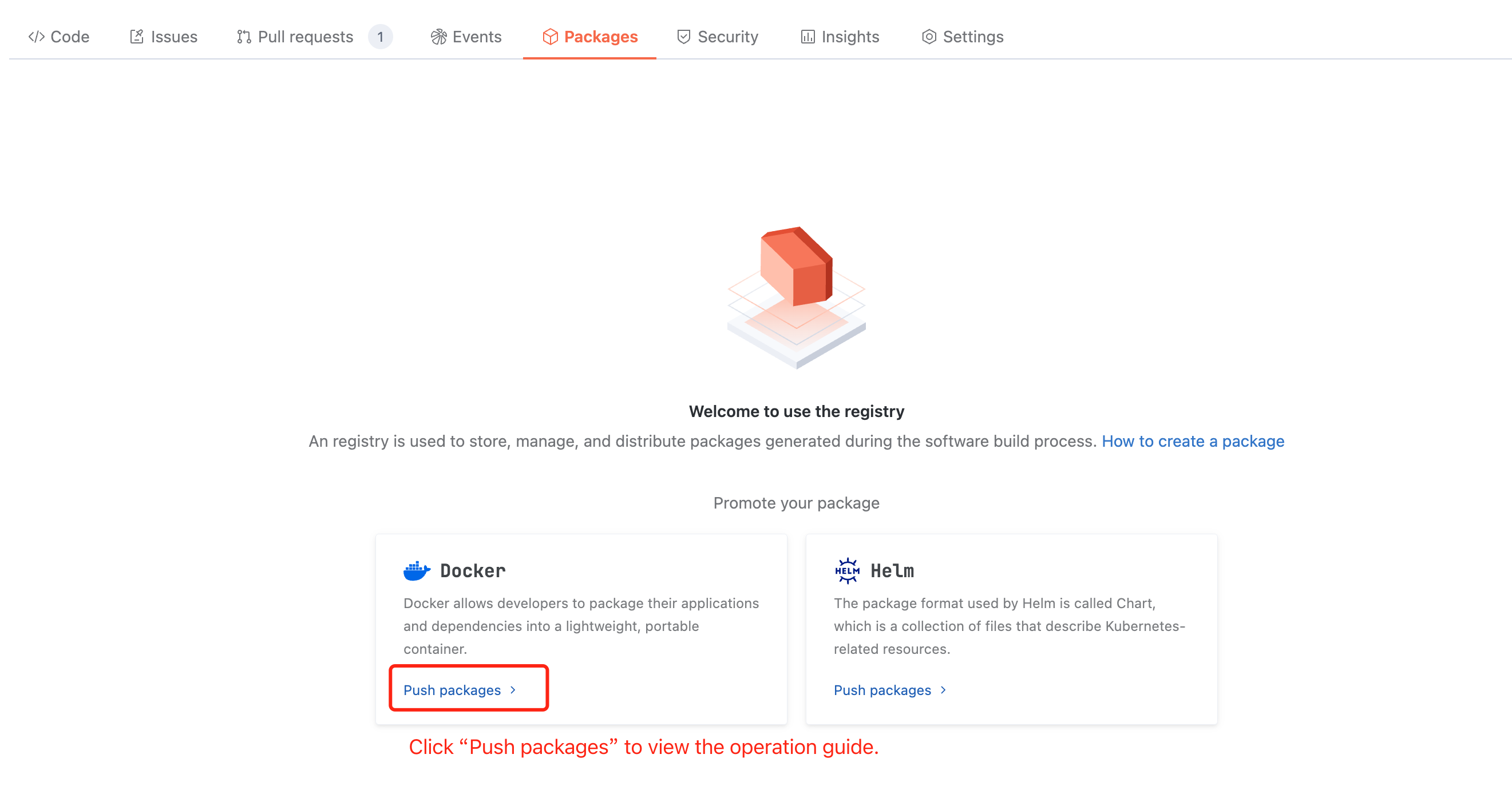Click the Pull requests branch icon

[244, 37]
